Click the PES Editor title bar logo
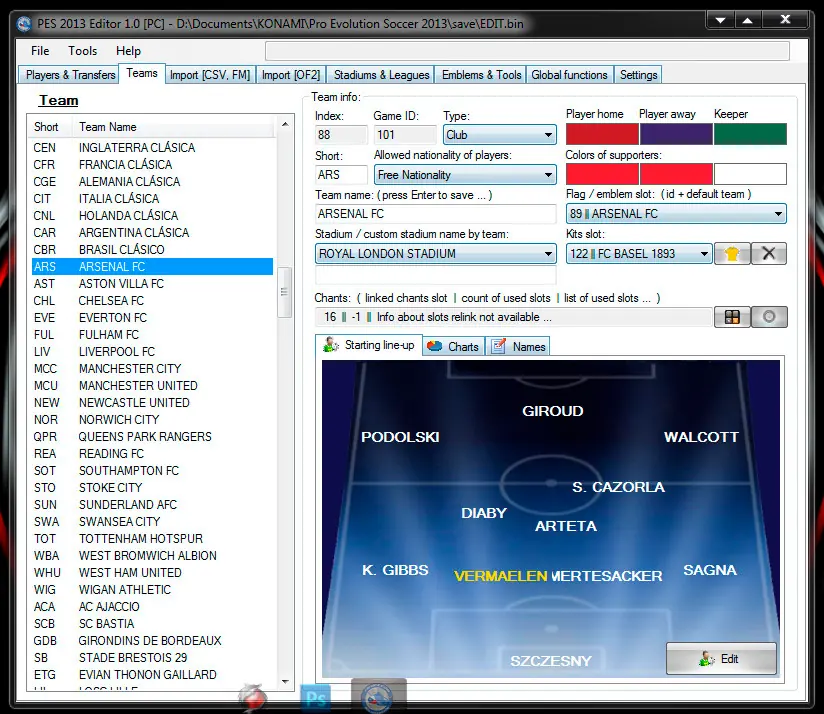Viewport: 824px width, 714px height. (24, 24)
